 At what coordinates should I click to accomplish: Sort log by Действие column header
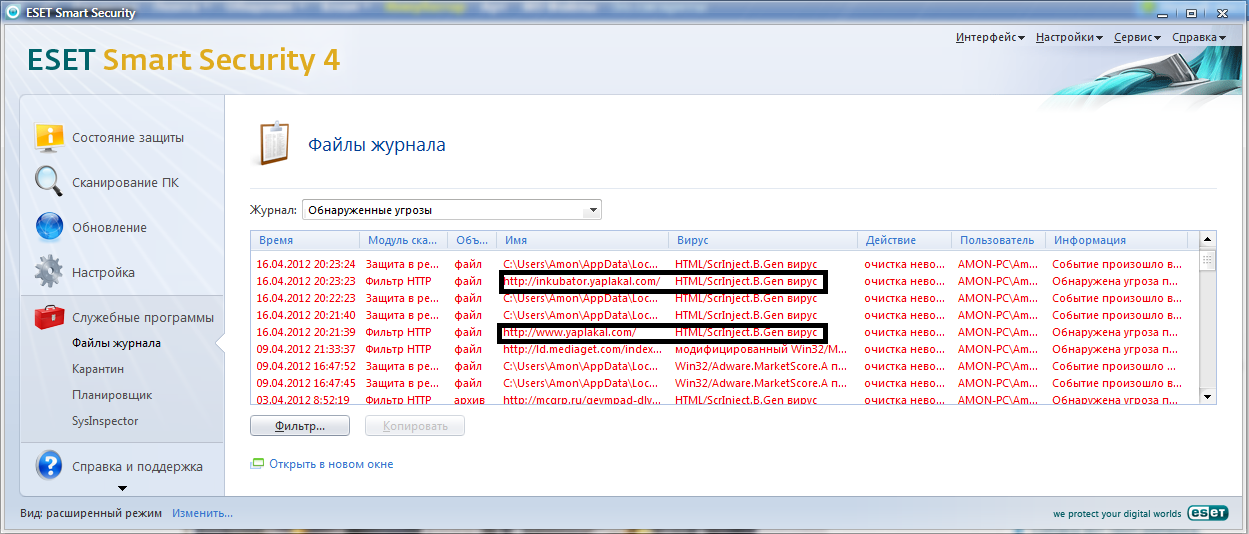904,240
